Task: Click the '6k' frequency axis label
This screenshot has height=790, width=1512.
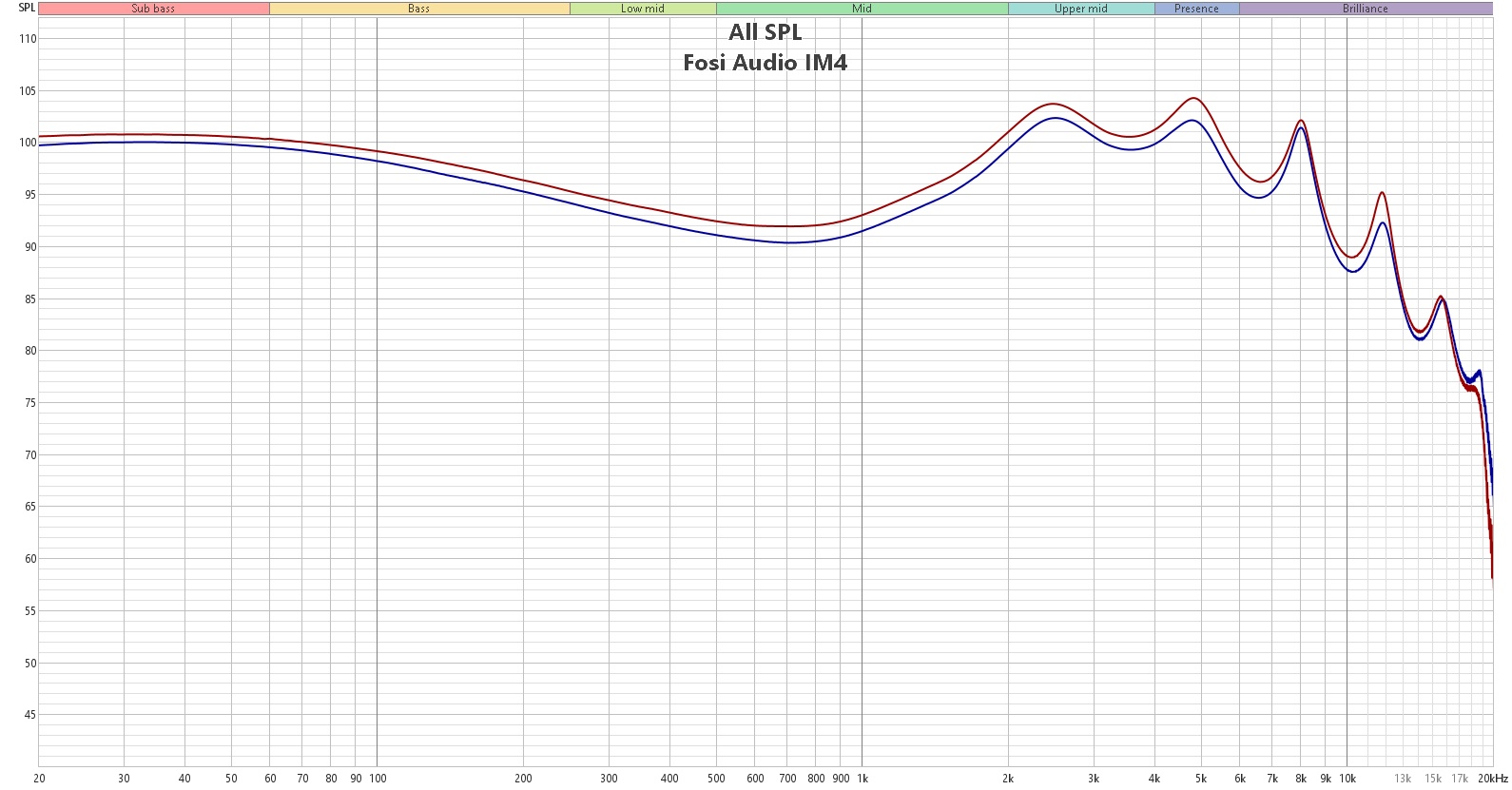Action: [x=1240, y=779]
